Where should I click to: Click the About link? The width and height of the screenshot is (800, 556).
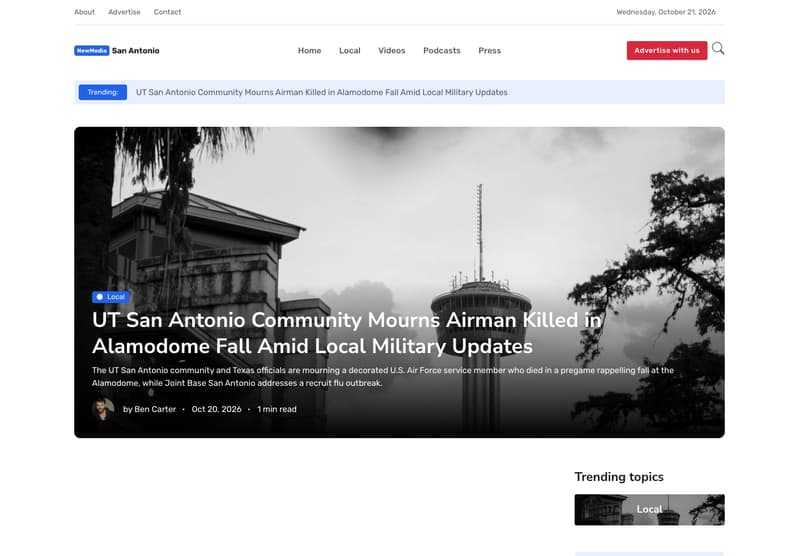coord(84,12)
